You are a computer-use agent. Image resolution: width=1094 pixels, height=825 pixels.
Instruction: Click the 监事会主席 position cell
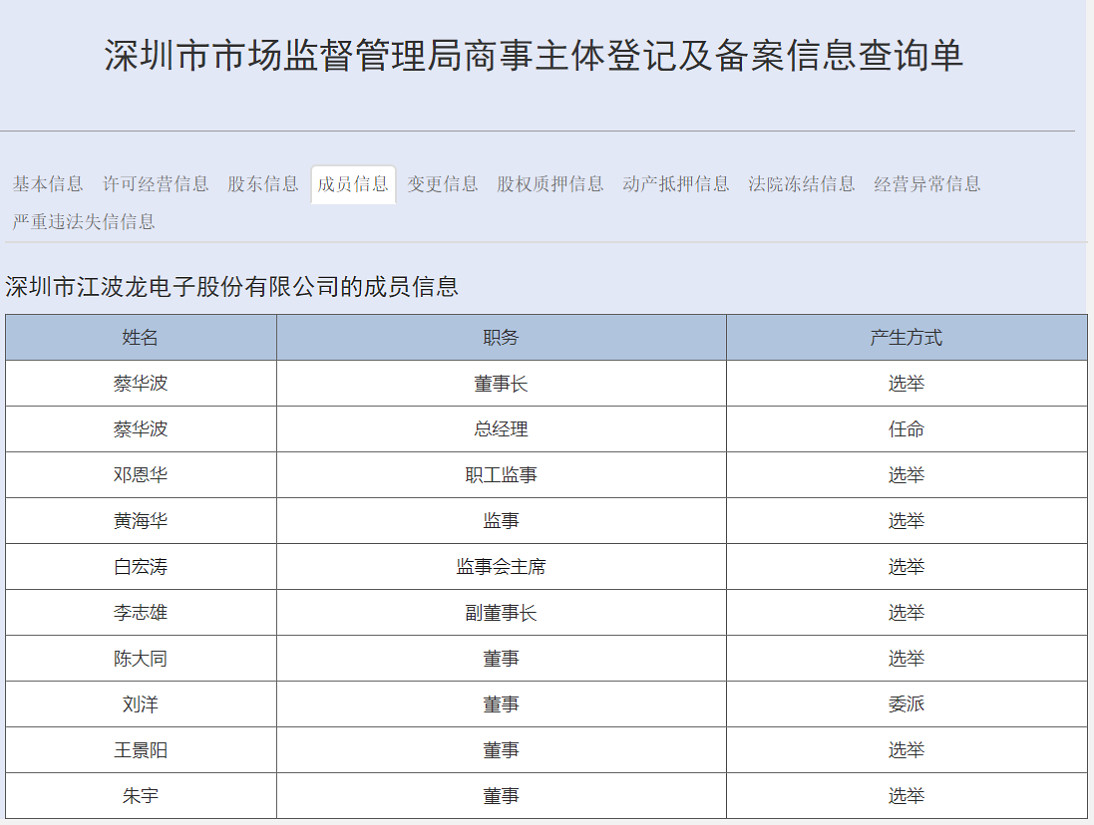click(501, 567)
